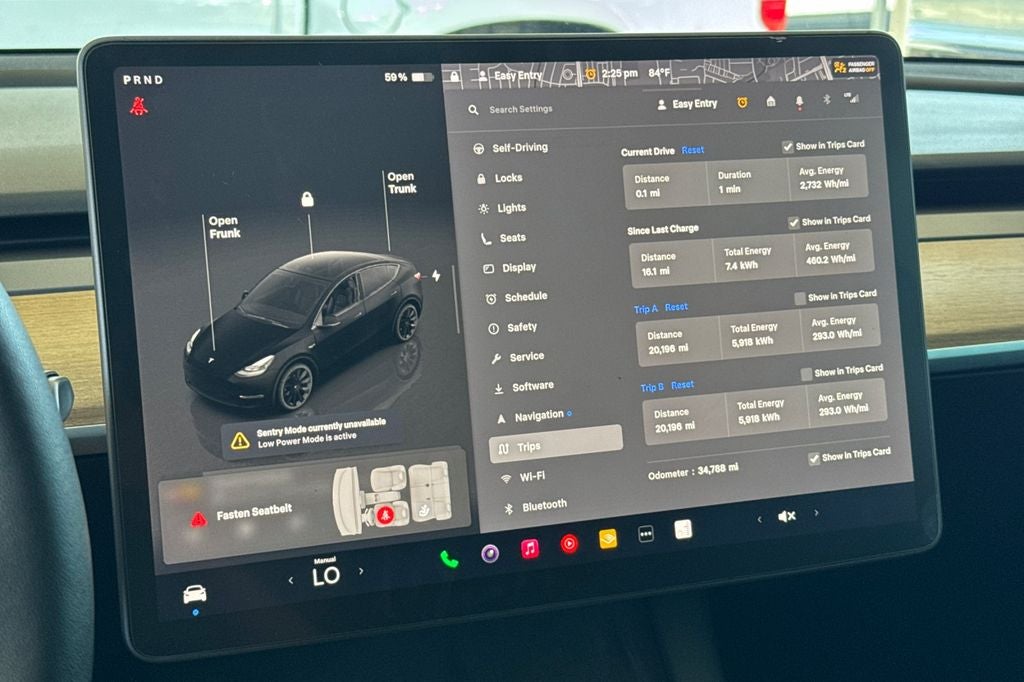Viewport: 1024px width, 682px height.
Task: Tap the Search Settings field
Action: point(520,109)
